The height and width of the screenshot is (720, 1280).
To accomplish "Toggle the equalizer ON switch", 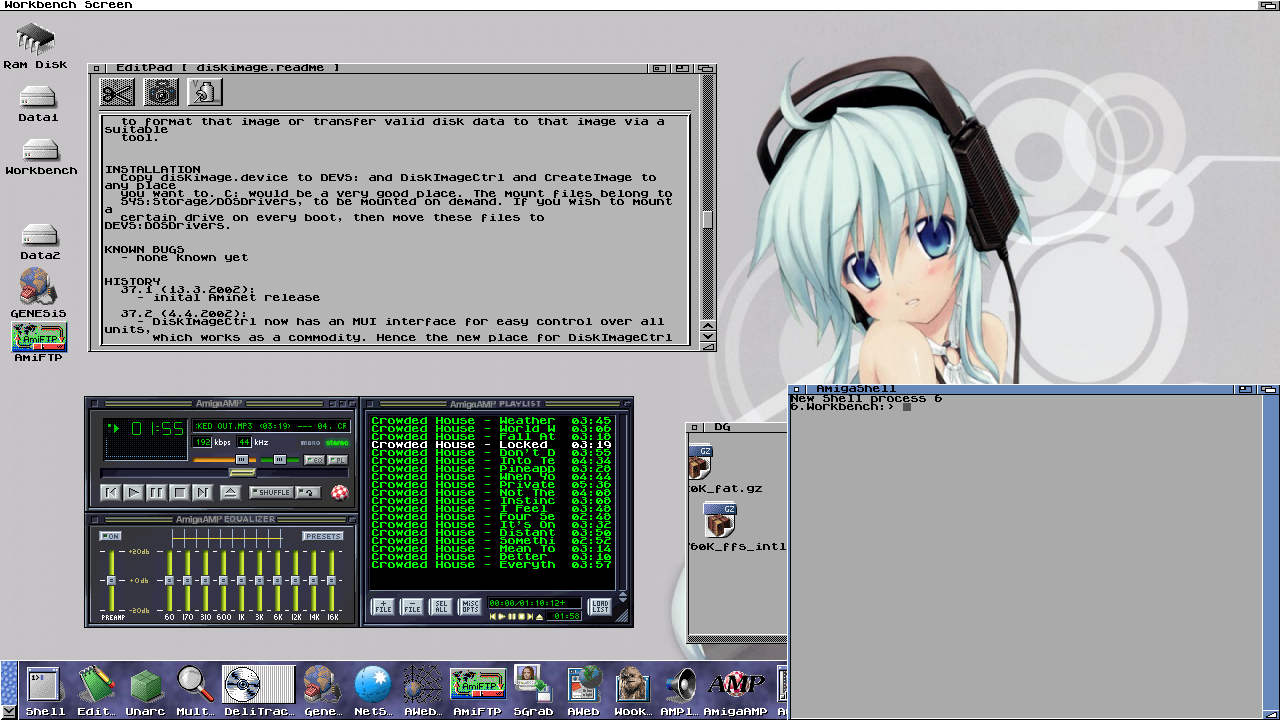I will click(x=110, y=536).
